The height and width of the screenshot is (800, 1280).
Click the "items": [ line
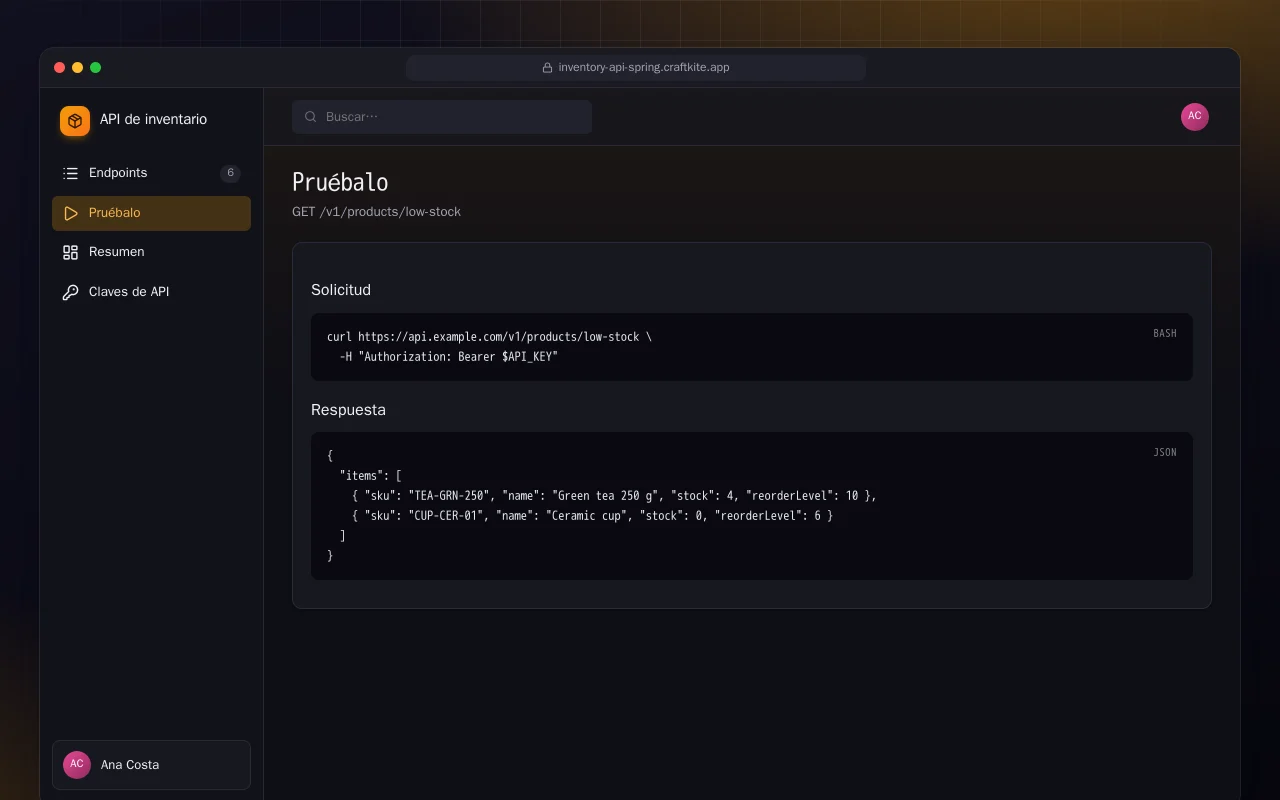pos(370,476)
